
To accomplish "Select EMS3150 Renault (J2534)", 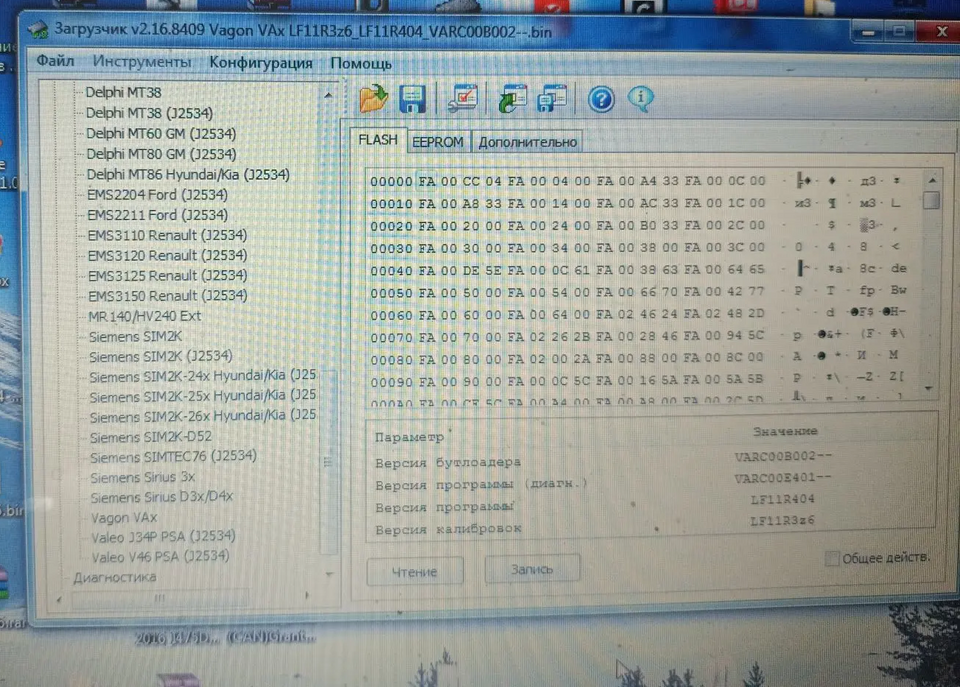I will [168, 296].
